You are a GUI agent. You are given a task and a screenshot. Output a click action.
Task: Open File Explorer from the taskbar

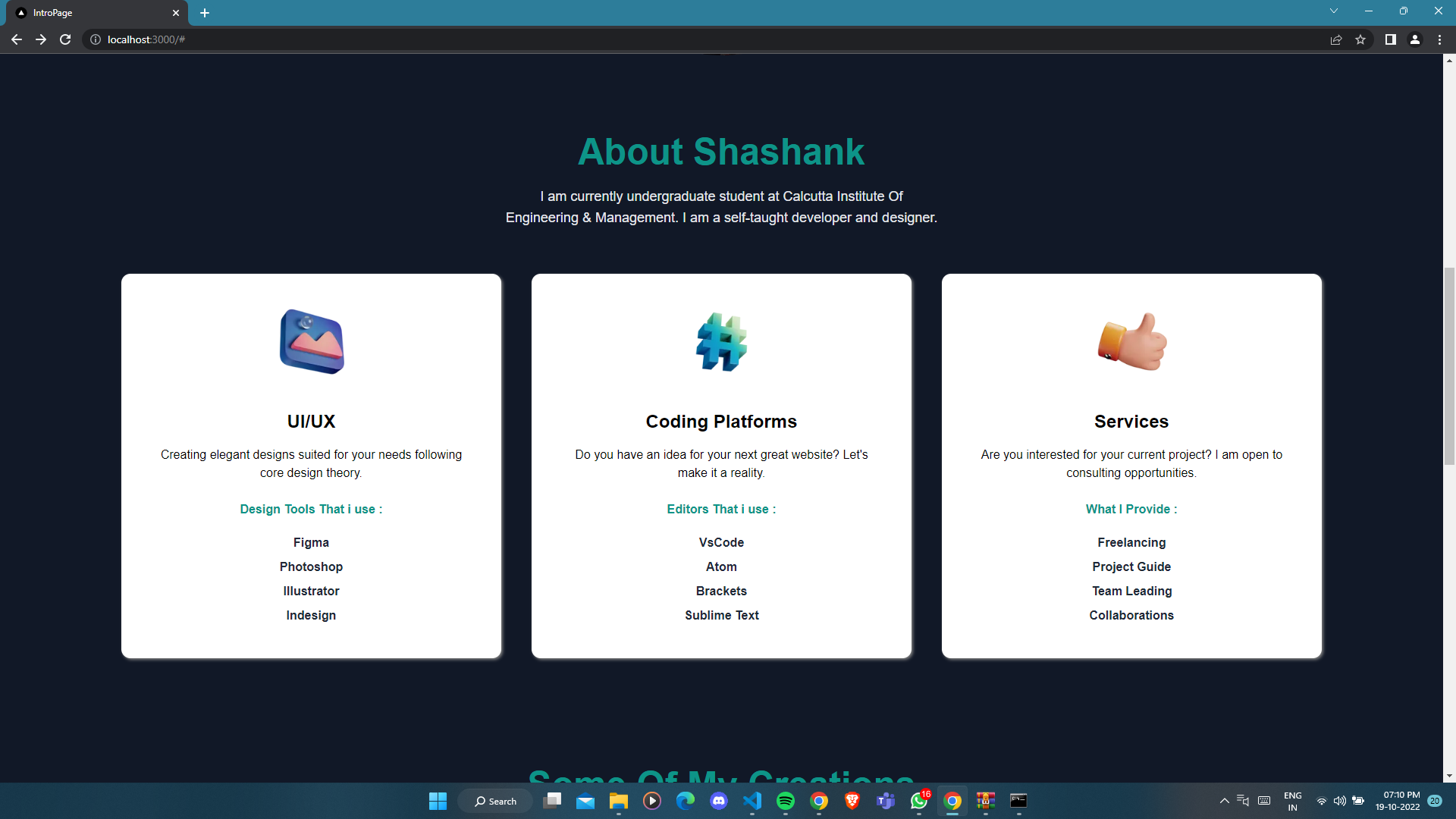[618, 801]
